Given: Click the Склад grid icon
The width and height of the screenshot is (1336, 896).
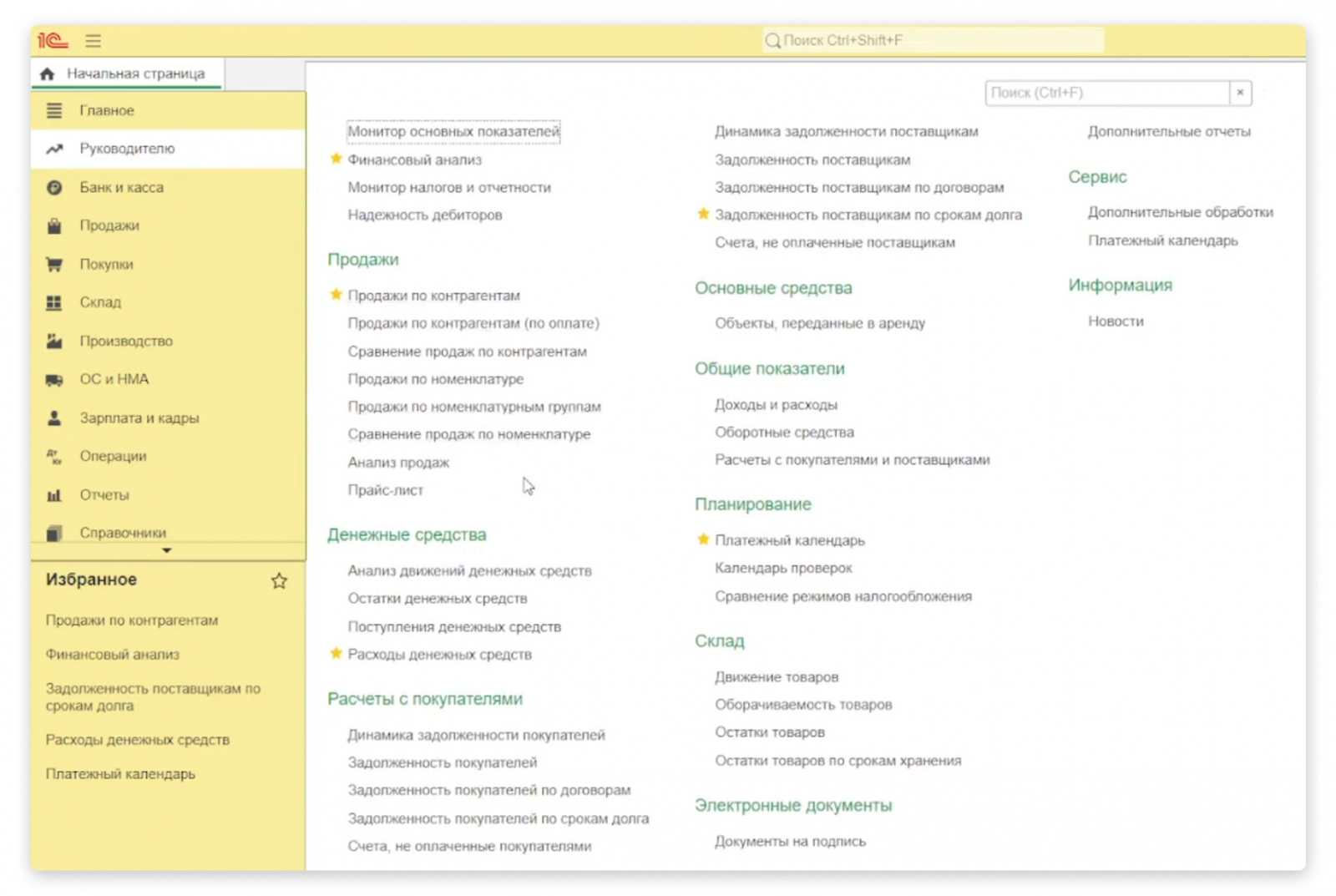Looking at the screenshot, I should pos(54,302).
